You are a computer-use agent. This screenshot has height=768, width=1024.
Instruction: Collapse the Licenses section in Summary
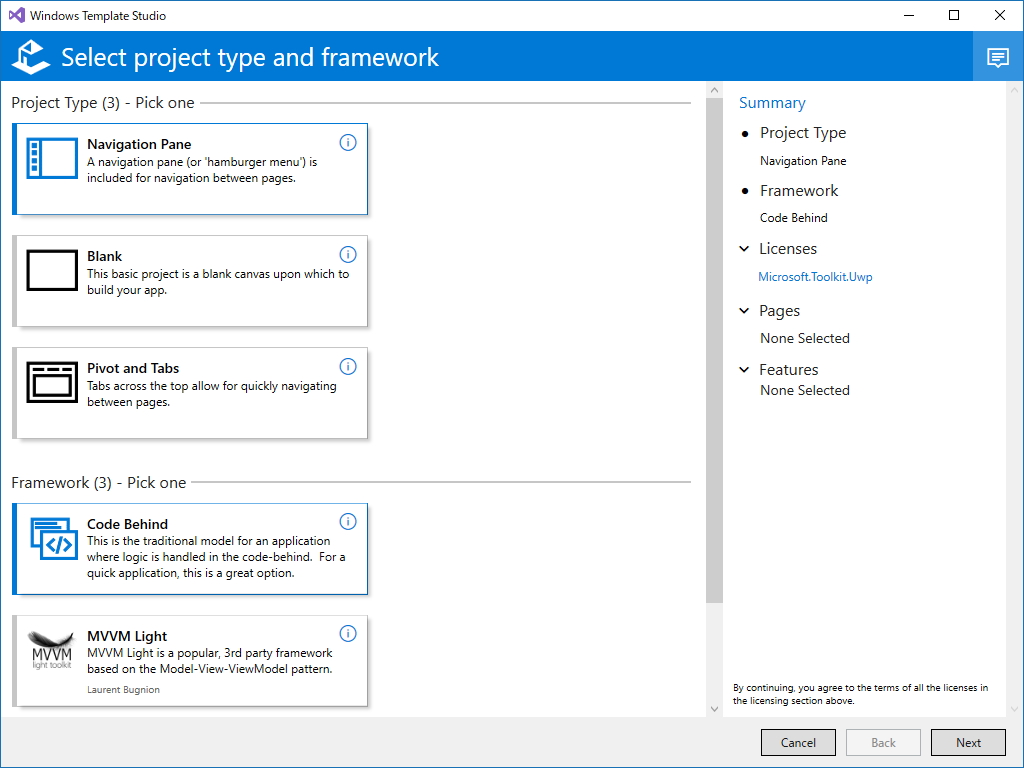744,249
